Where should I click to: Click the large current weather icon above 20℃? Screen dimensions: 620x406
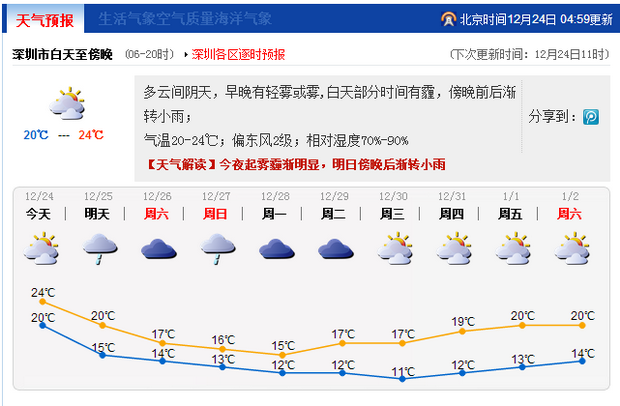tap(64, 104)
